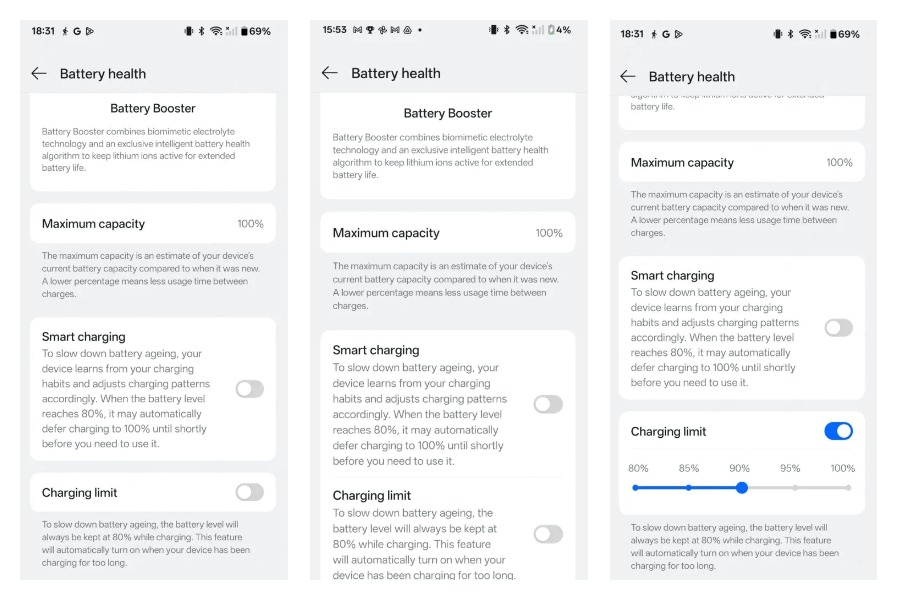Viewport: 900px width, 600px height.
Task: Tap the back arrow in the left screenshot
Action: 39,73
